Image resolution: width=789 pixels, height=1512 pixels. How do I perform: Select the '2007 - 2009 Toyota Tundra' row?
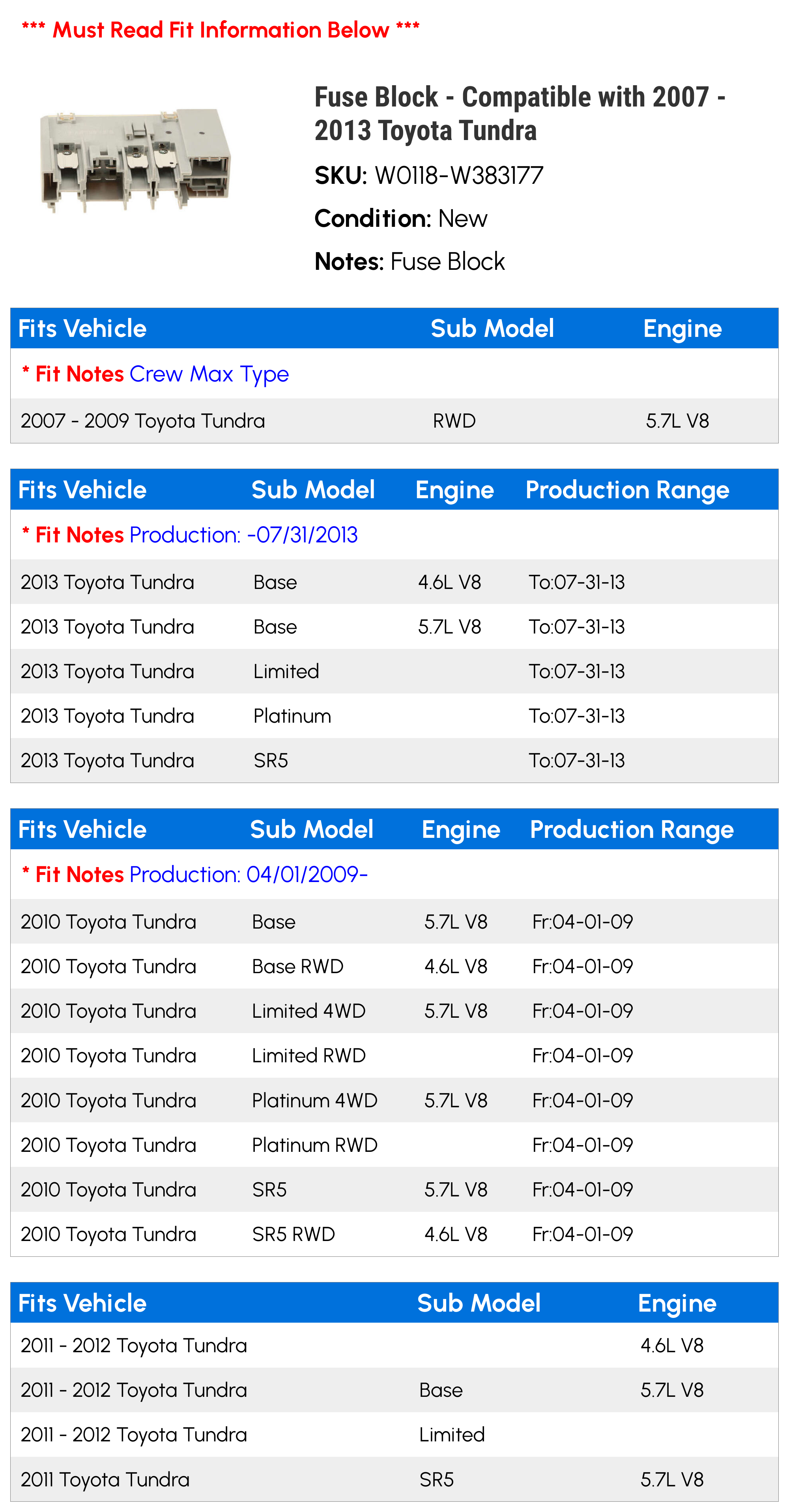(394, 421)
